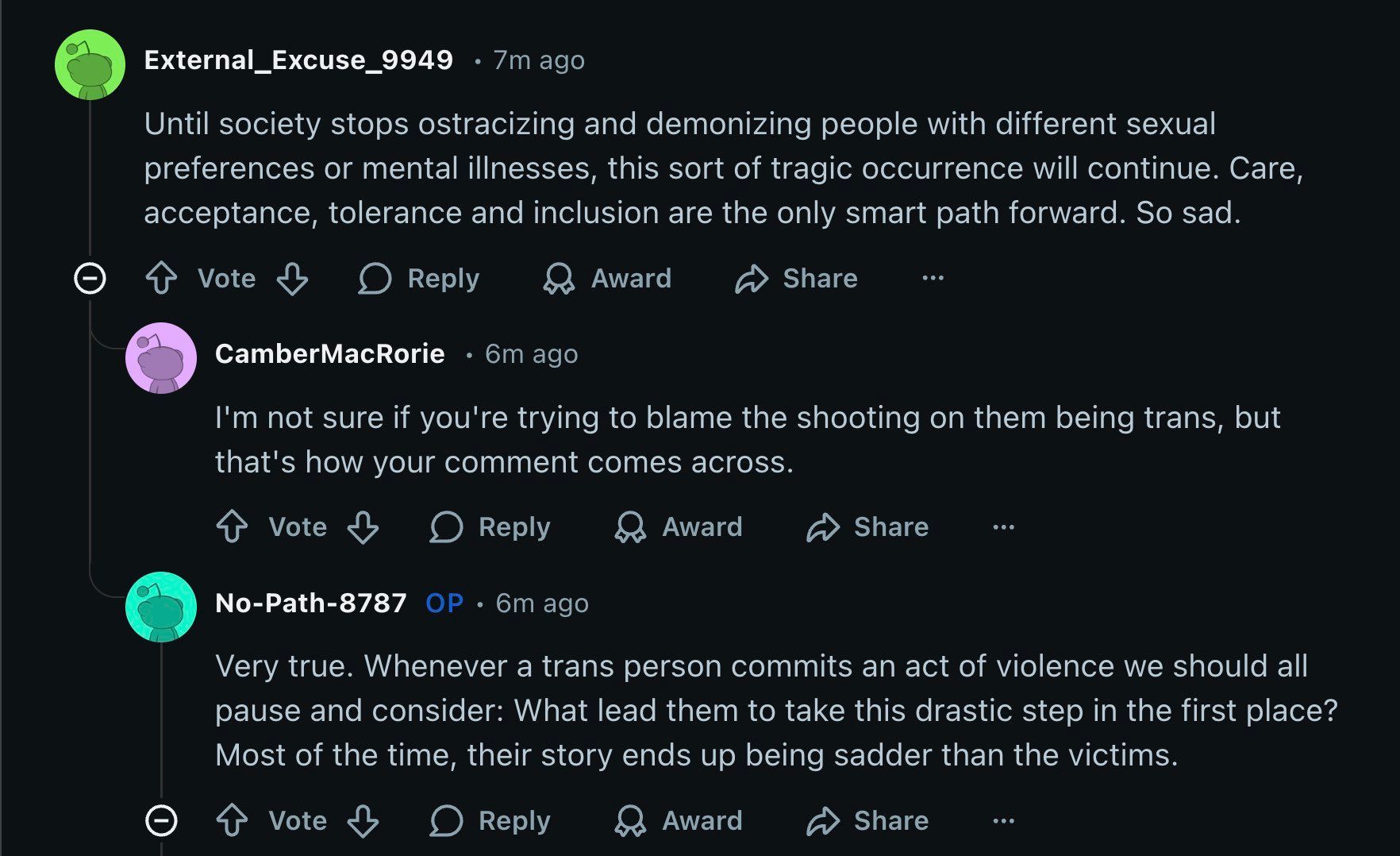The height and width of the screenshot is (856, 1400).
Task: Open more options on No-Path-8787's comment
Action: tap(1004, 820)
